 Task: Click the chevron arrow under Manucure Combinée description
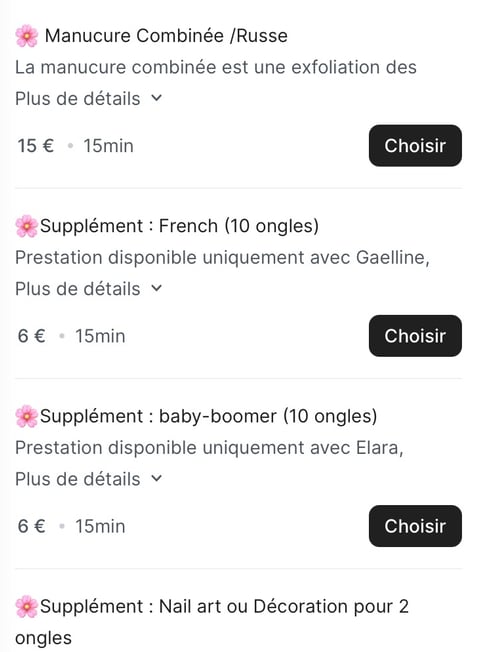(x=156, y=99)
